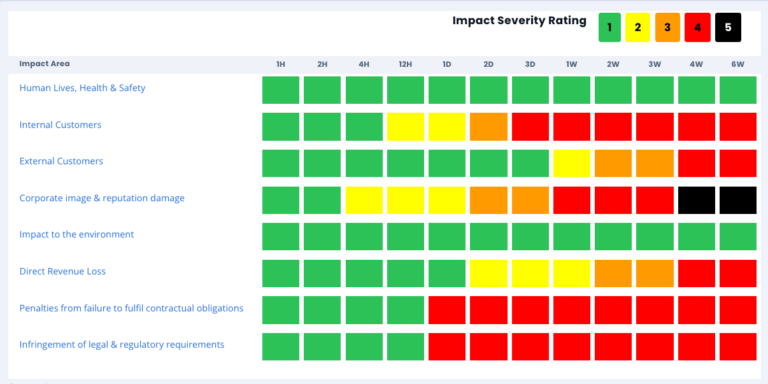The height and width of the screenshot is (384, 768).
Task: Click the 6W column header
Action: (738, 64)
